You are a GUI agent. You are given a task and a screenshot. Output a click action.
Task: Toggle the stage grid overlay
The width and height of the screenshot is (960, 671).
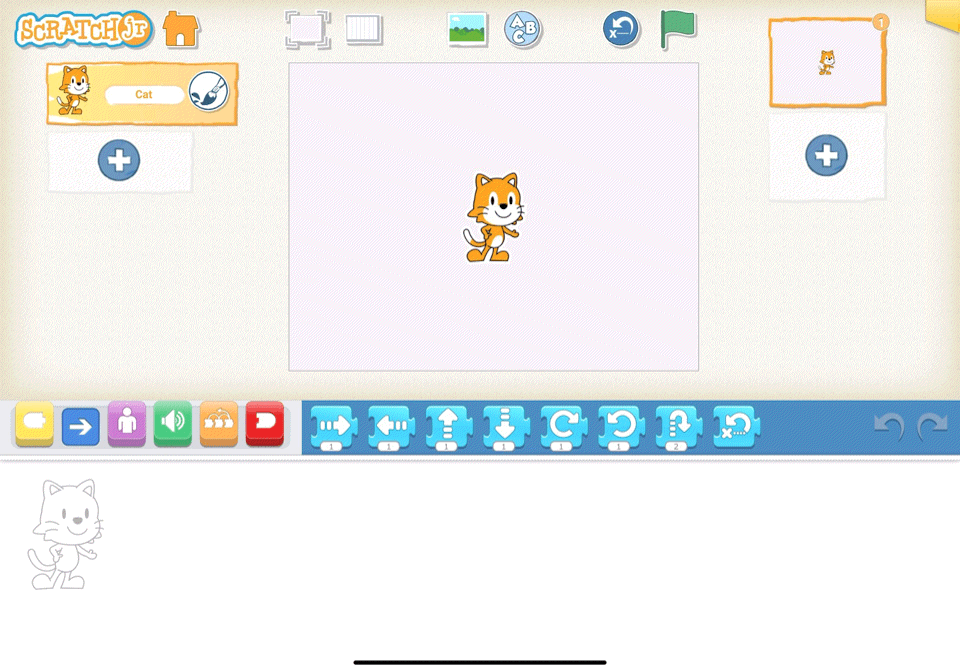pyautogui.click(x=364, y=29)
